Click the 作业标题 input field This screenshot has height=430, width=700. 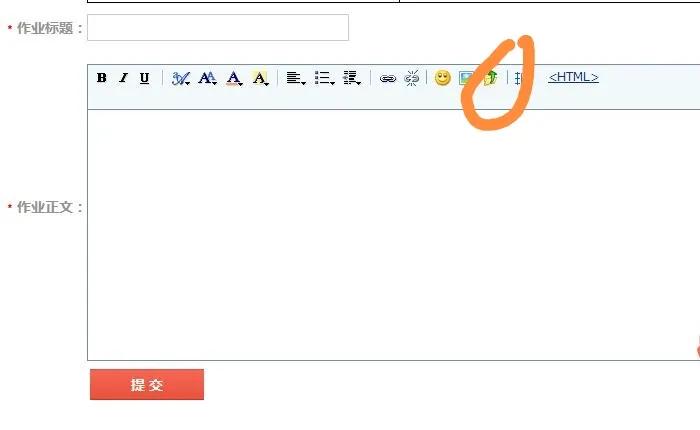pos(218,28)
